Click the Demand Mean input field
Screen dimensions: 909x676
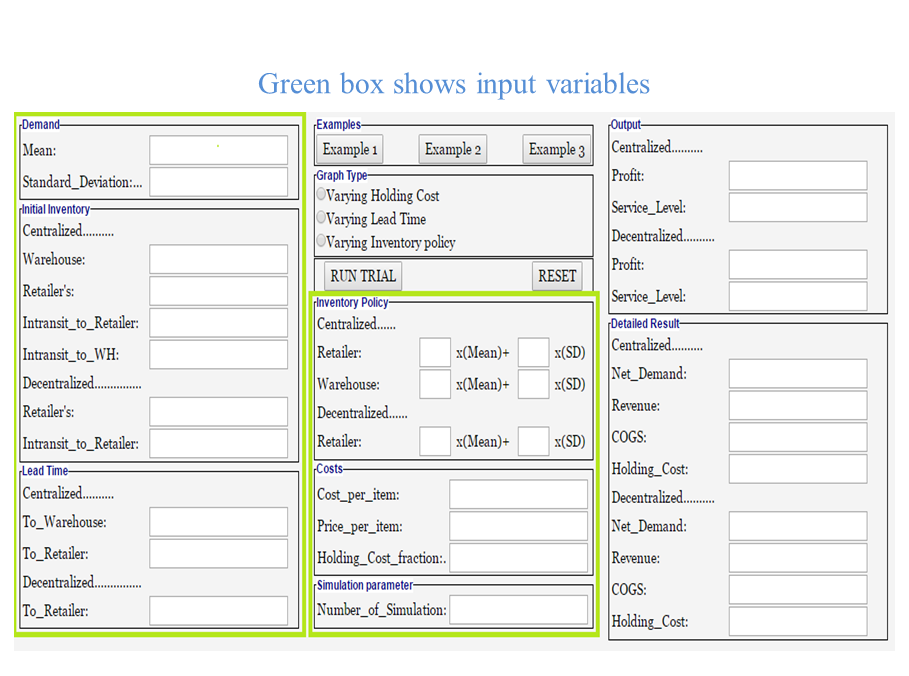pos(219,150)
